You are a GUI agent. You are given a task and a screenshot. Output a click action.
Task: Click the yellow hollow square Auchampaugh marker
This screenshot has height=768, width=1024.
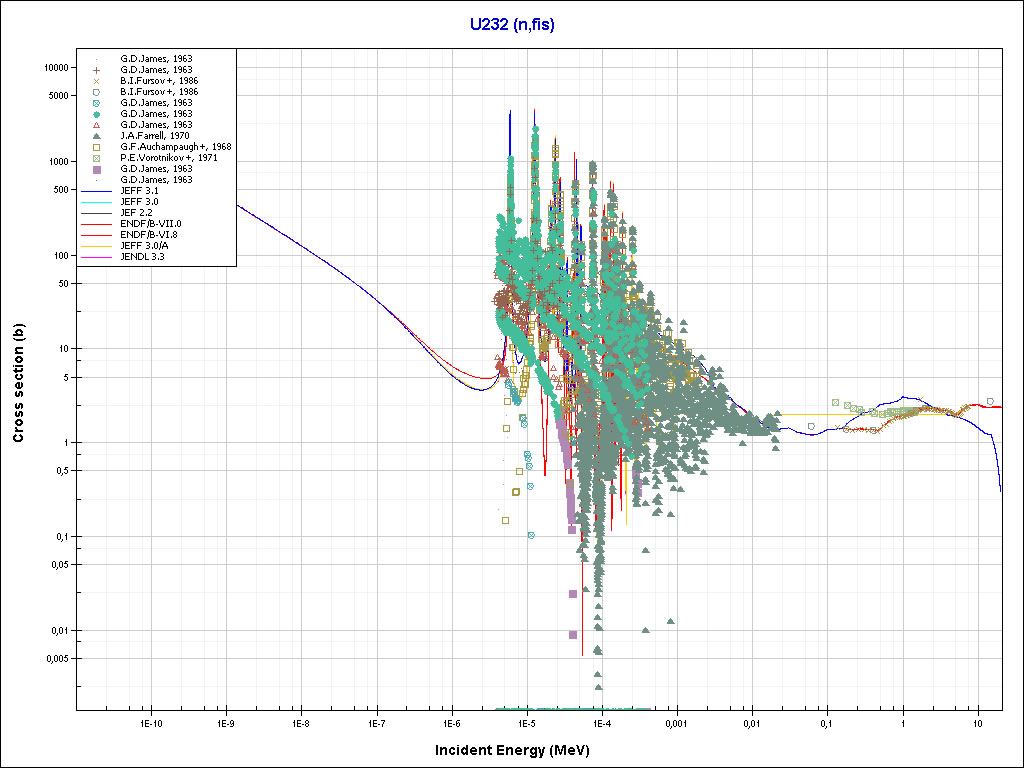[97, 147]
